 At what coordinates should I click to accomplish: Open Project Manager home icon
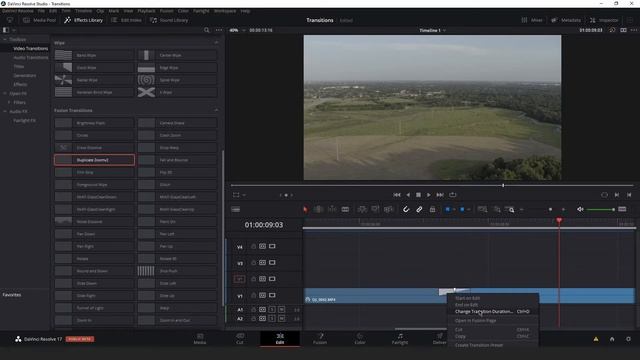coord(612,339)
